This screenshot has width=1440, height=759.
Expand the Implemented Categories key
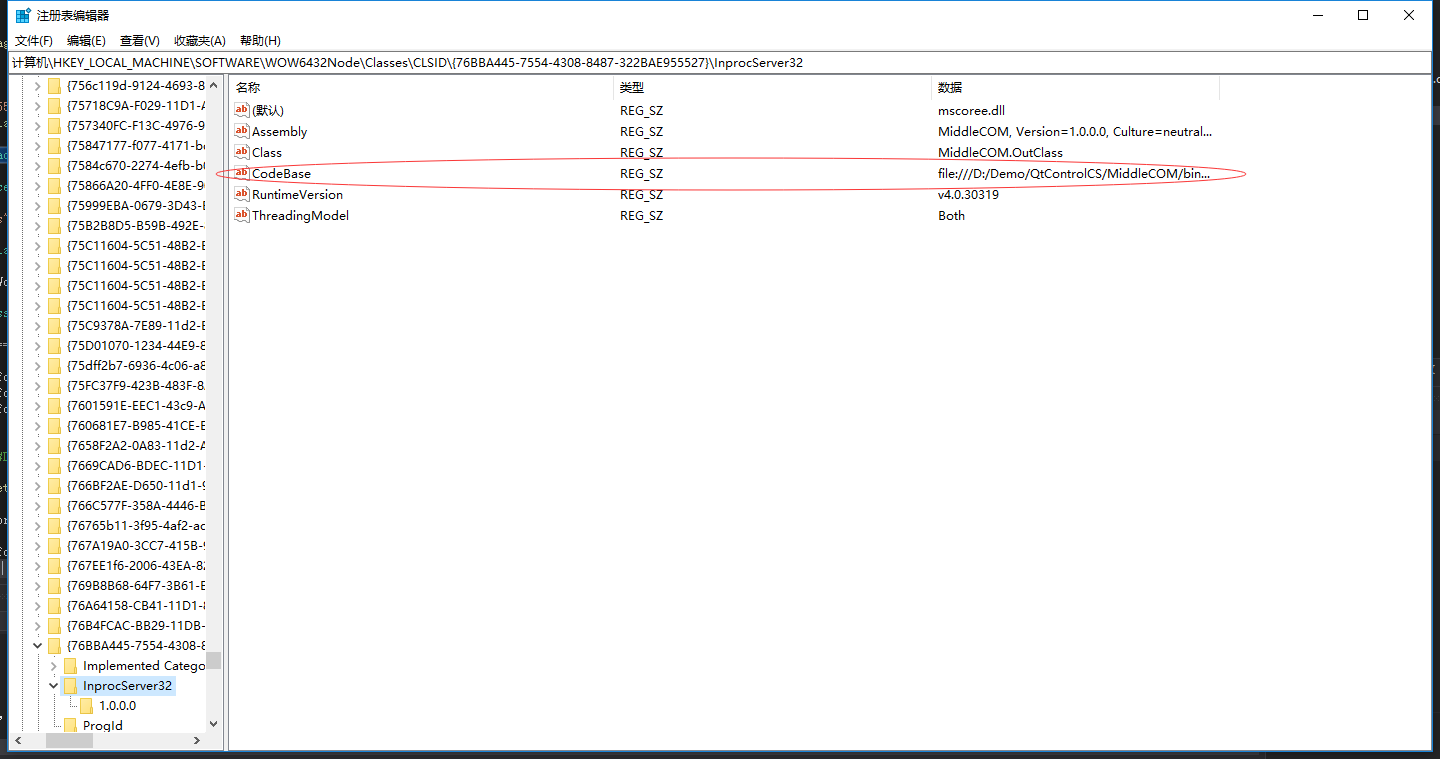(54, 665)
